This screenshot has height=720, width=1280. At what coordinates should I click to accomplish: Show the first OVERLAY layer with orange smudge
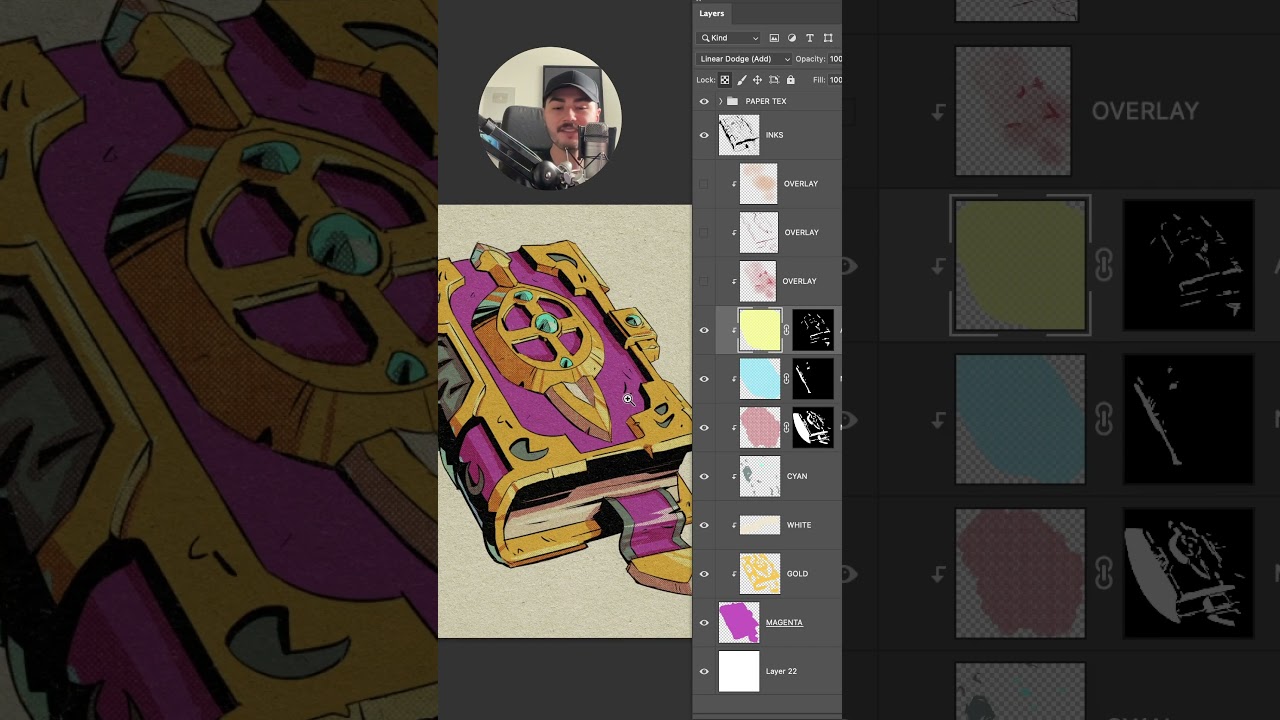coord(704,184)
